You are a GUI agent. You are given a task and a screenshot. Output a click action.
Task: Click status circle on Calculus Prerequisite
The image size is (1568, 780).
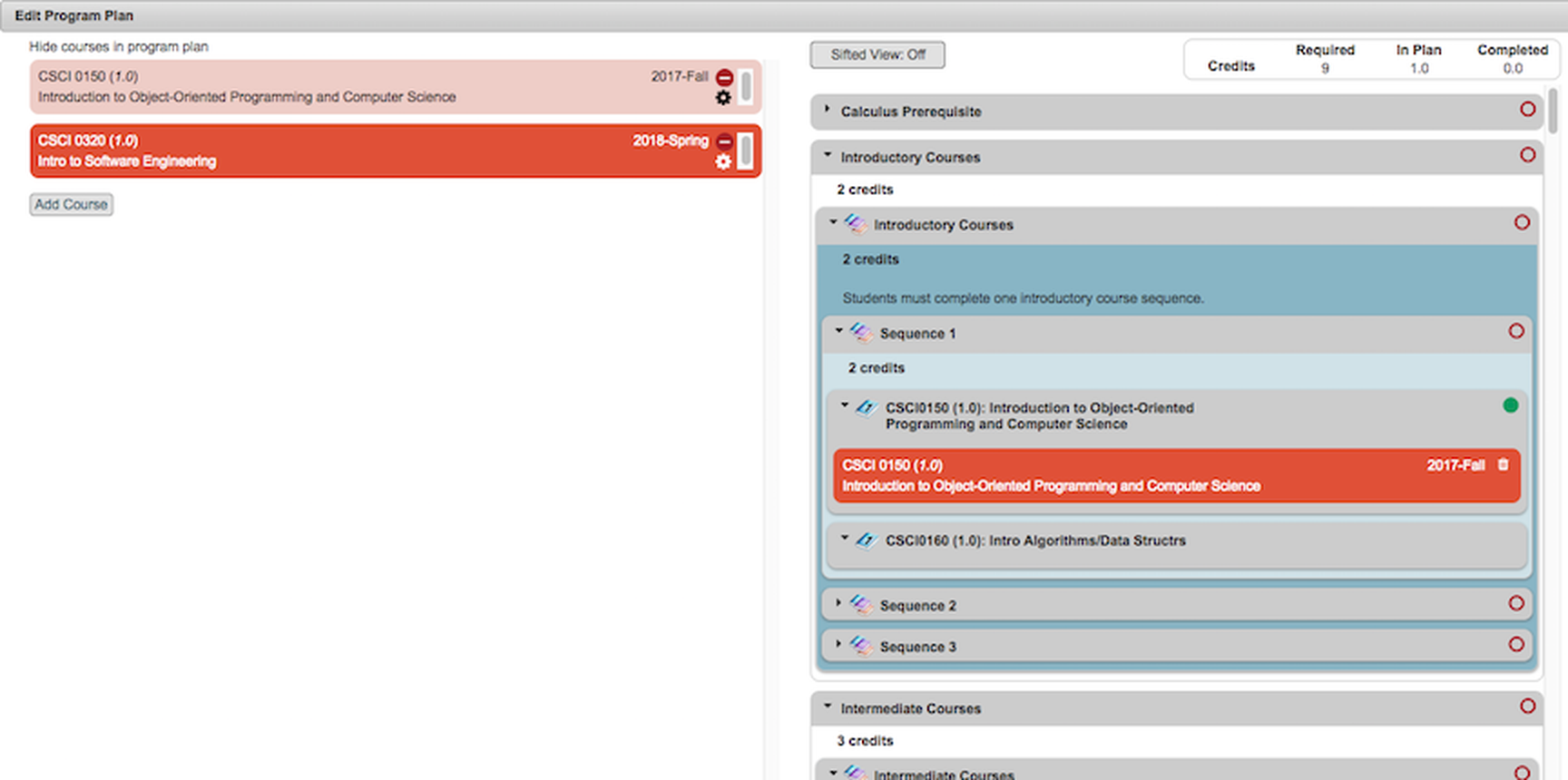(1527, 110)
